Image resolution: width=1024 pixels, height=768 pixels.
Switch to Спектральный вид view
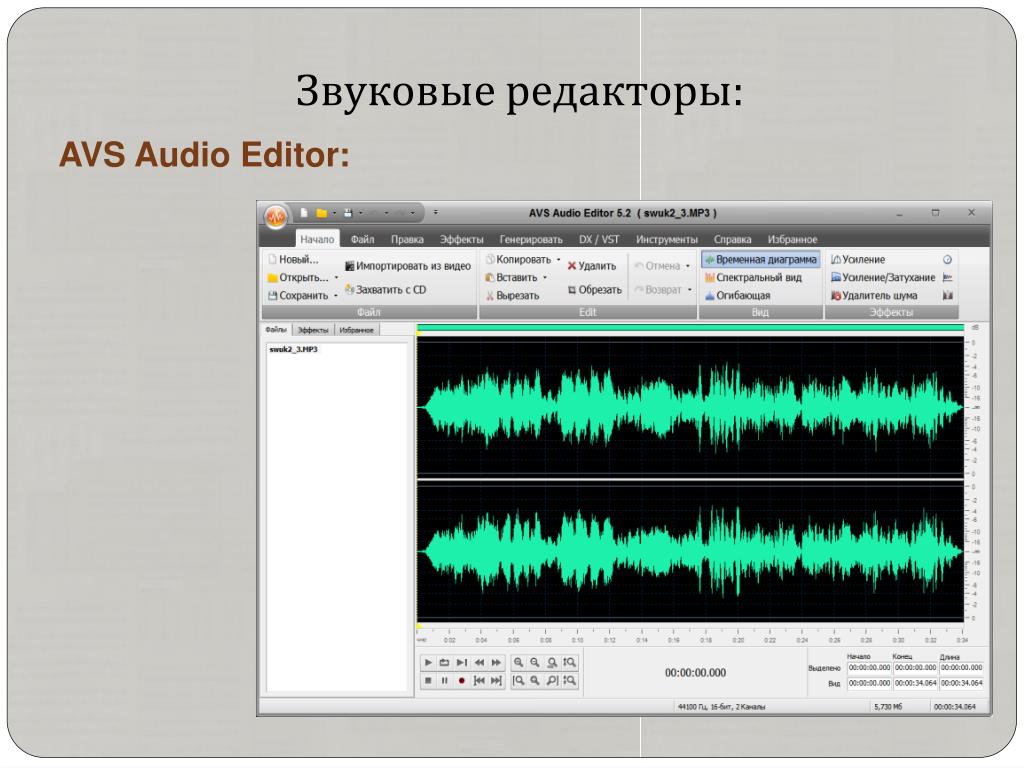click(x=753, y=278)
